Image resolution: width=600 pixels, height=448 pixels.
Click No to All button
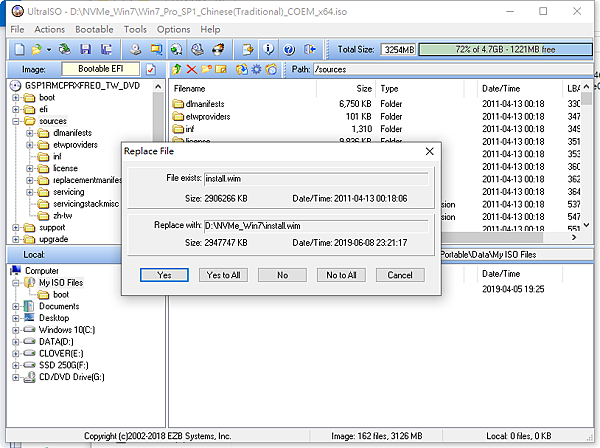[341, 275]
